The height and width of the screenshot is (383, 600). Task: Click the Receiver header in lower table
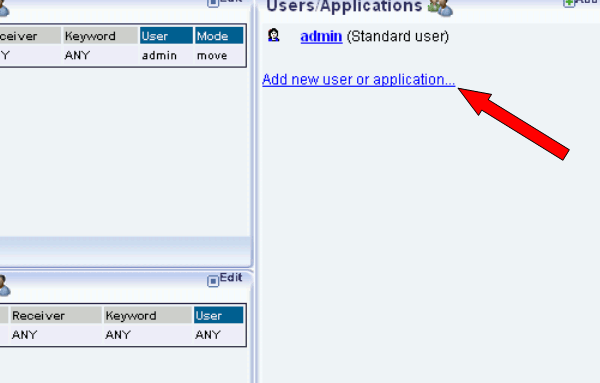tap(56, 315)
